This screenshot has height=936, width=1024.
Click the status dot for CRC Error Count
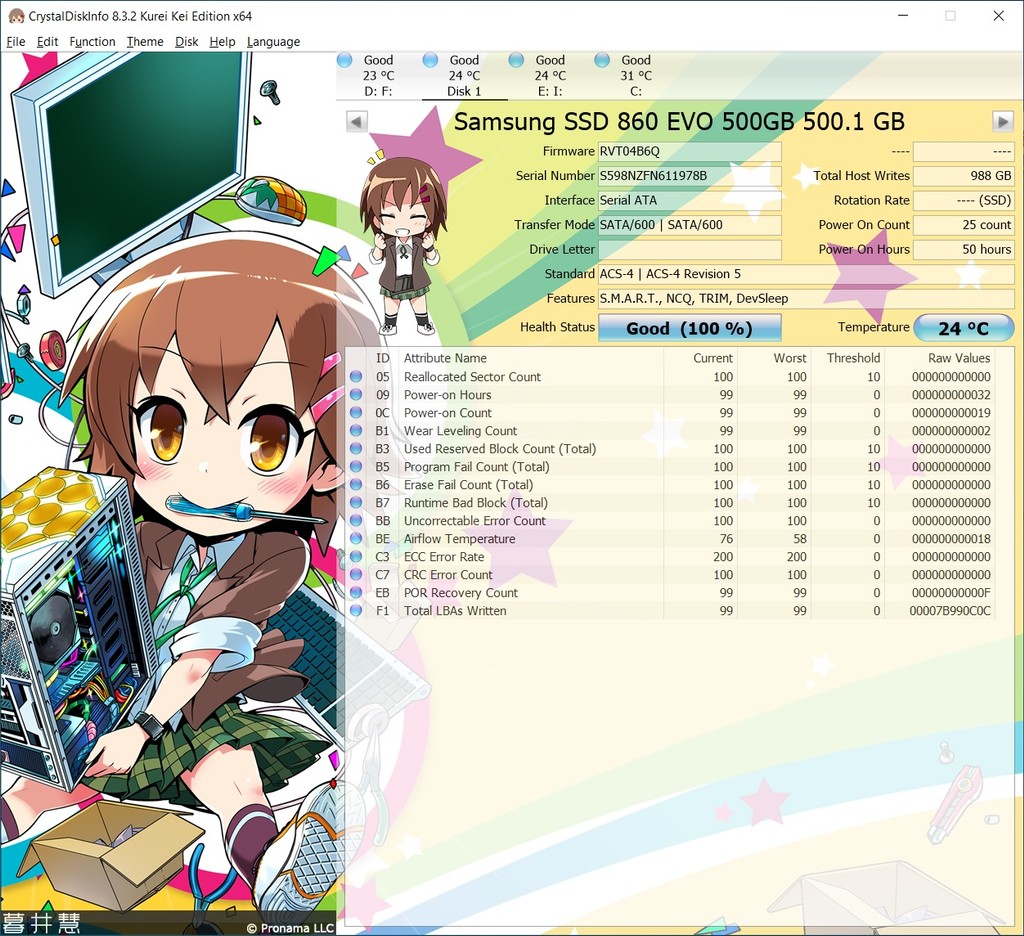point(357,575)
